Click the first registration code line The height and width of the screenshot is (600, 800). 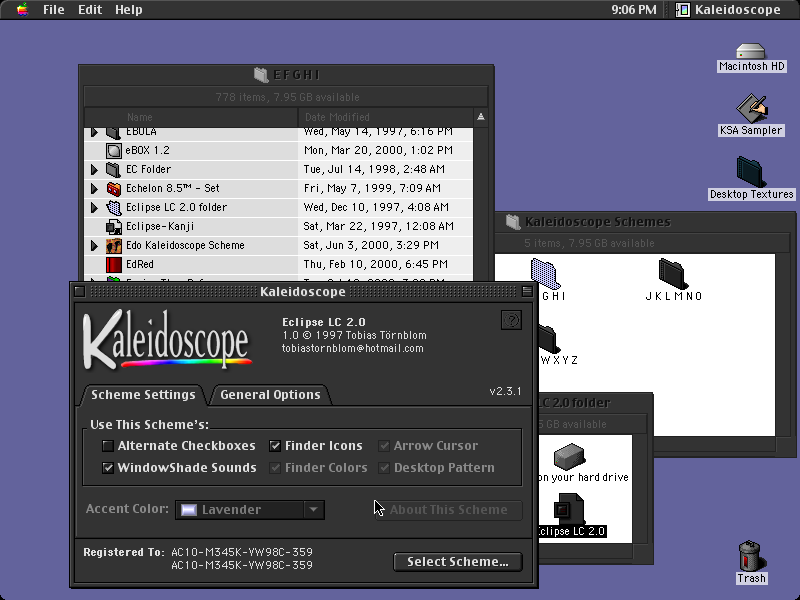[x=242, y=552]
